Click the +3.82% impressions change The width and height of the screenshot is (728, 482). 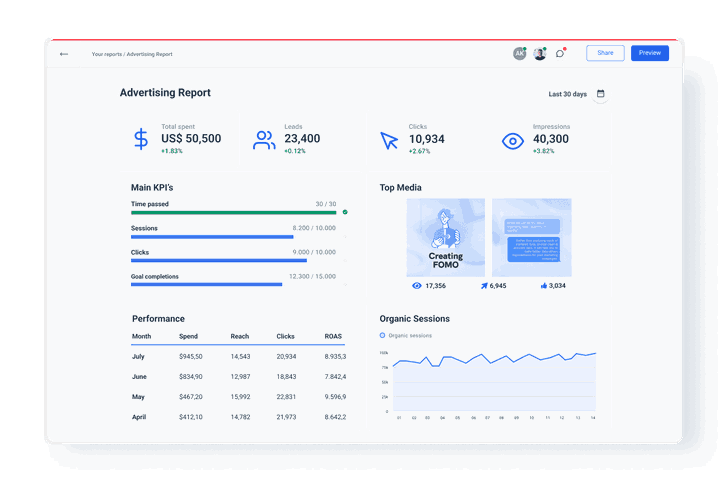coord(544,151)
